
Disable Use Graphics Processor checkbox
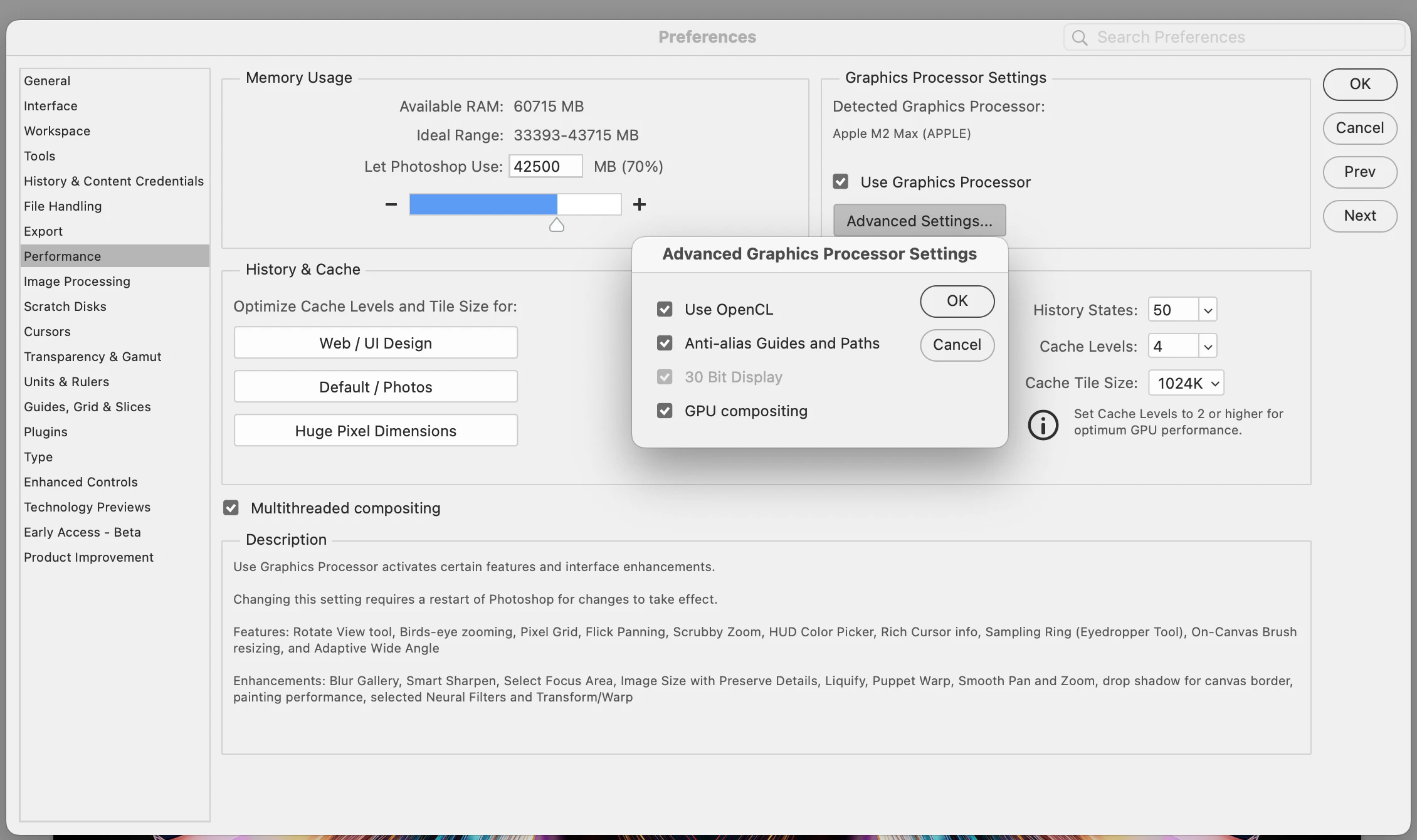click(840, 182)
